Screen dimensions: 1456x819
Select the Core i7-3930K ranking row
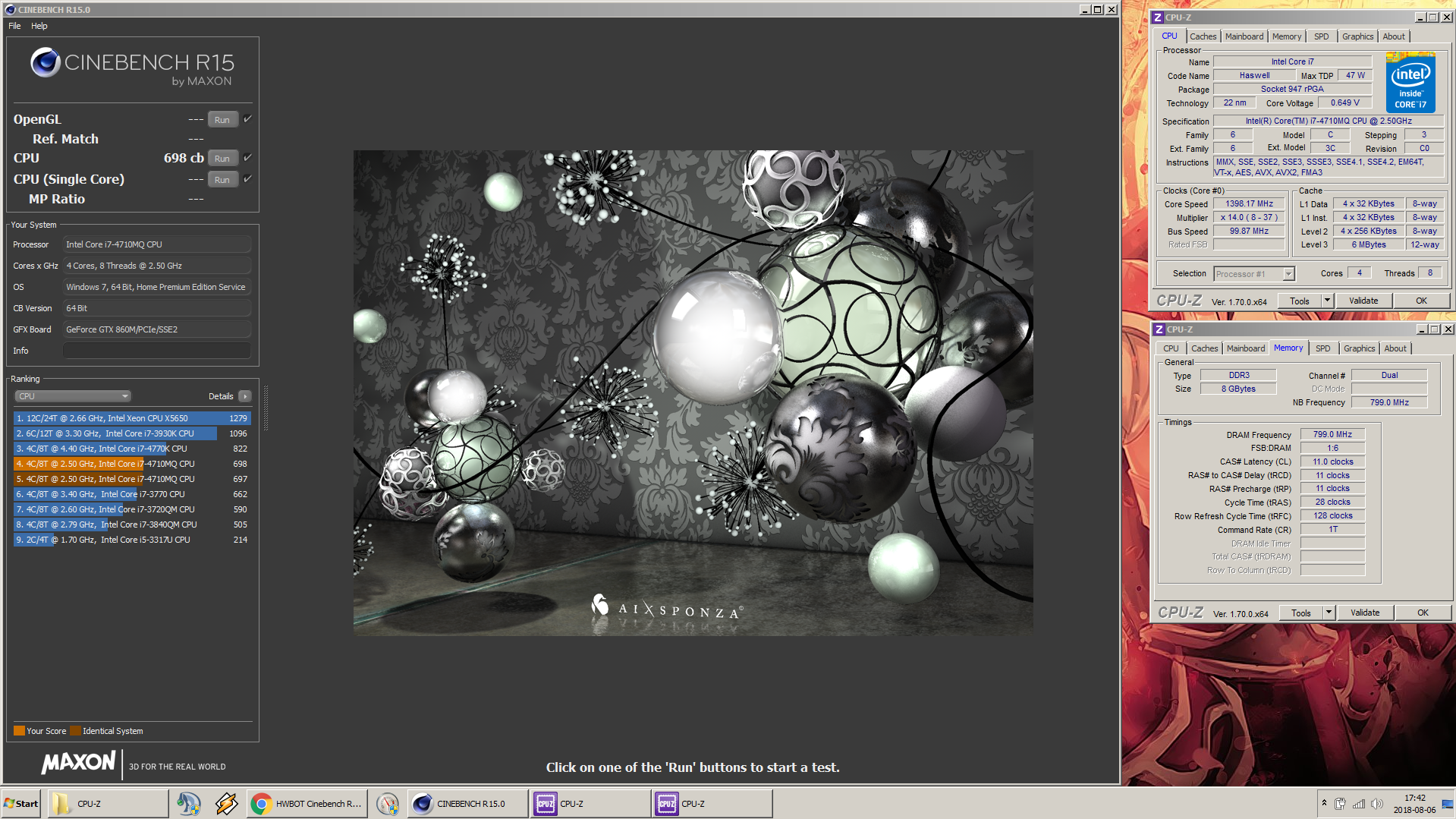click(x=131, y=433)
